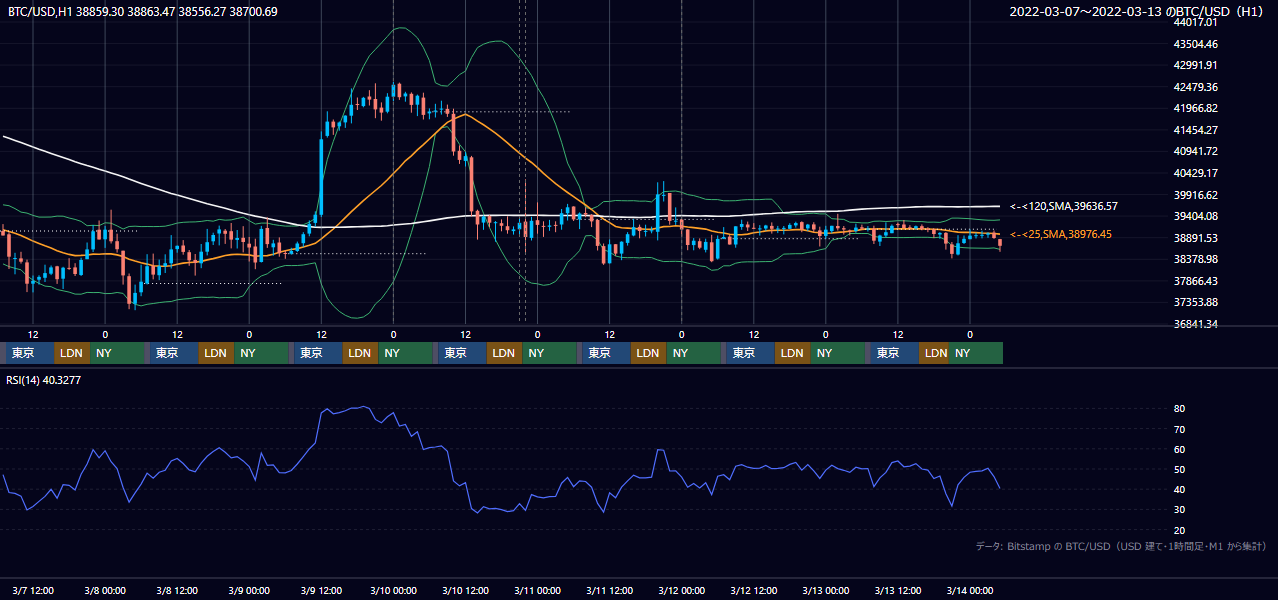The width and height of the screenshot is (1278, 600).
Task: Select the 3/12 12:00 time label
Action: click(x=753, y=590)
